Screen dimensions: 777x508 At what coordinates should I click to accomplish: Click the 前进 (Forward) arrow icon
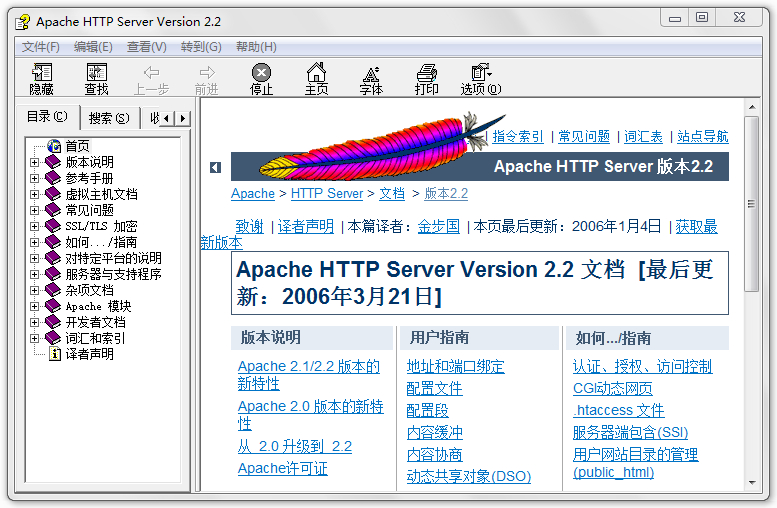207,72
